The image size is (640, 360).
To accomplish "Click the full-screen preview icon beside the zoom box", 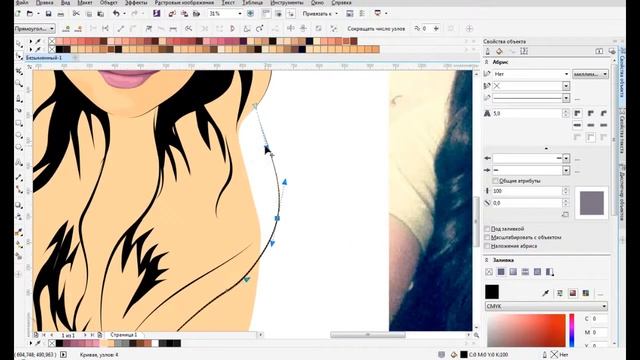I will [250, 13].
